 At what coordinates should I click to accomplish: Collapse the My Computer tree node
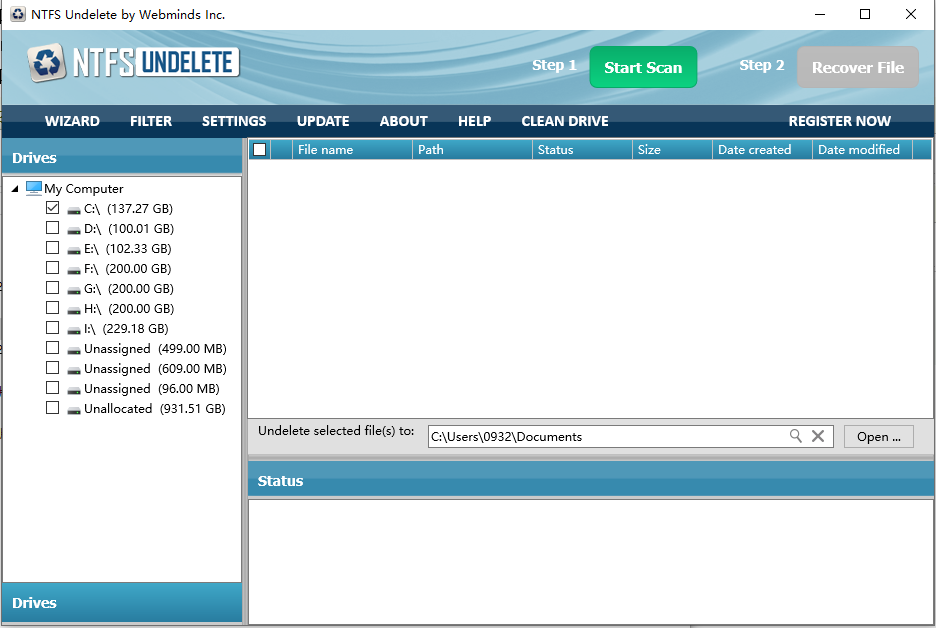[x=15, y=189]
